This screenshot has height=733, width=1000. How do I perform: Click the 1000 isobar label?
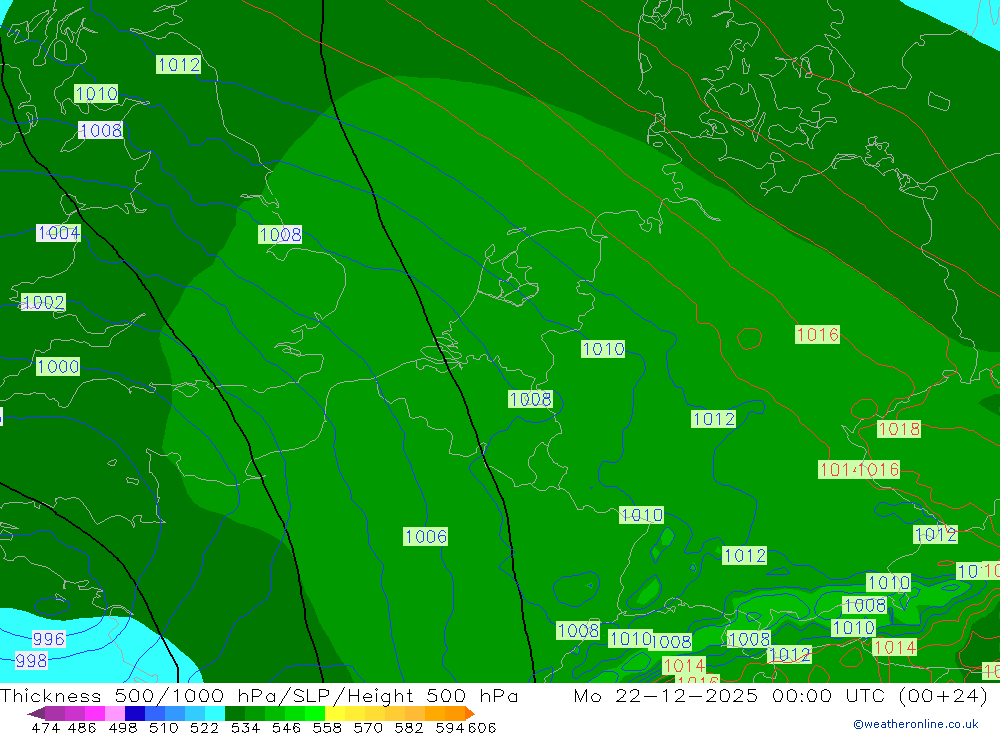point(58,366)
